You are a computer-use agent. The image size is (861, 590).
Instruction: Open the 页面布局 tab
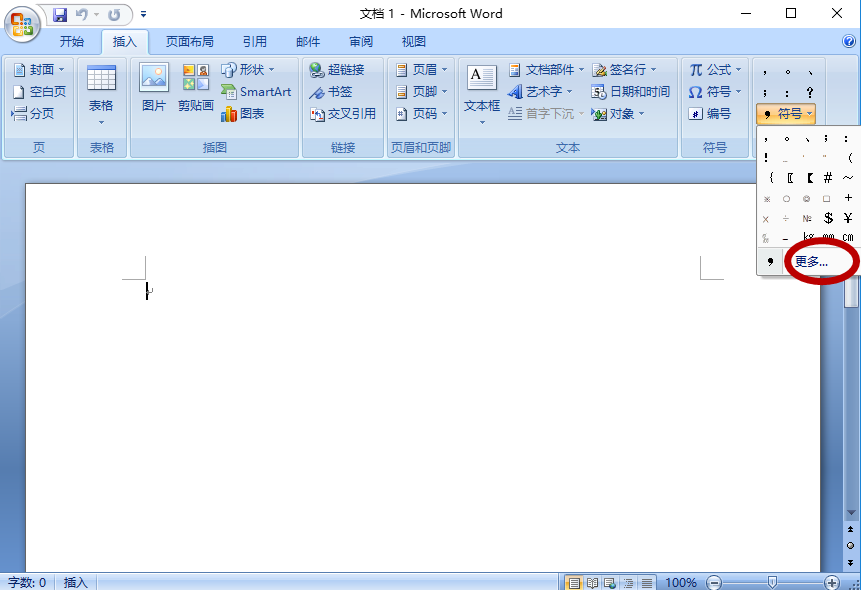coord(189,42)
